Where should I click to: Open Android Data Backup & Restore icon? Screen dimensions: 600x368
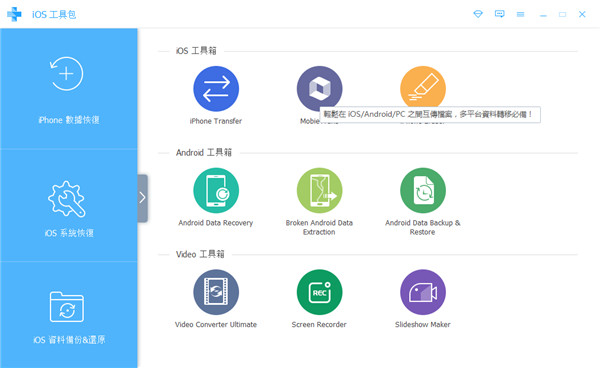tap(423, 191)
